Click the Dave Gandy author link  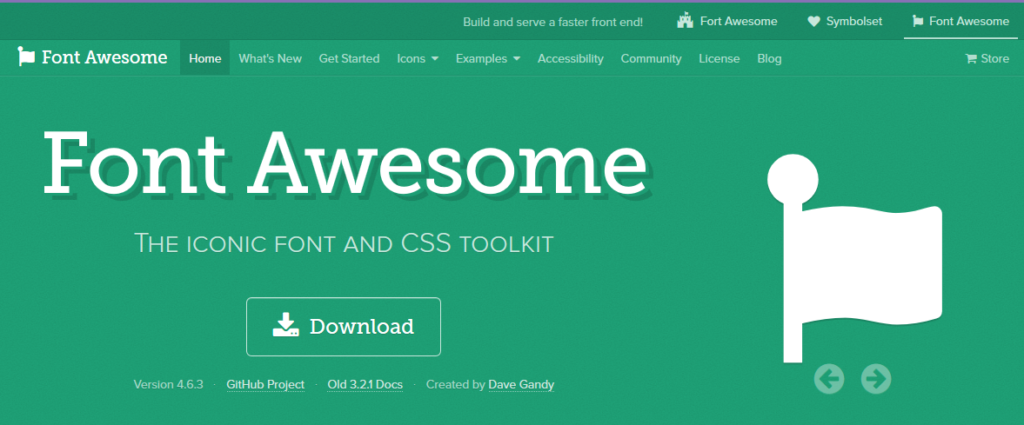click(x=521, y=385)
